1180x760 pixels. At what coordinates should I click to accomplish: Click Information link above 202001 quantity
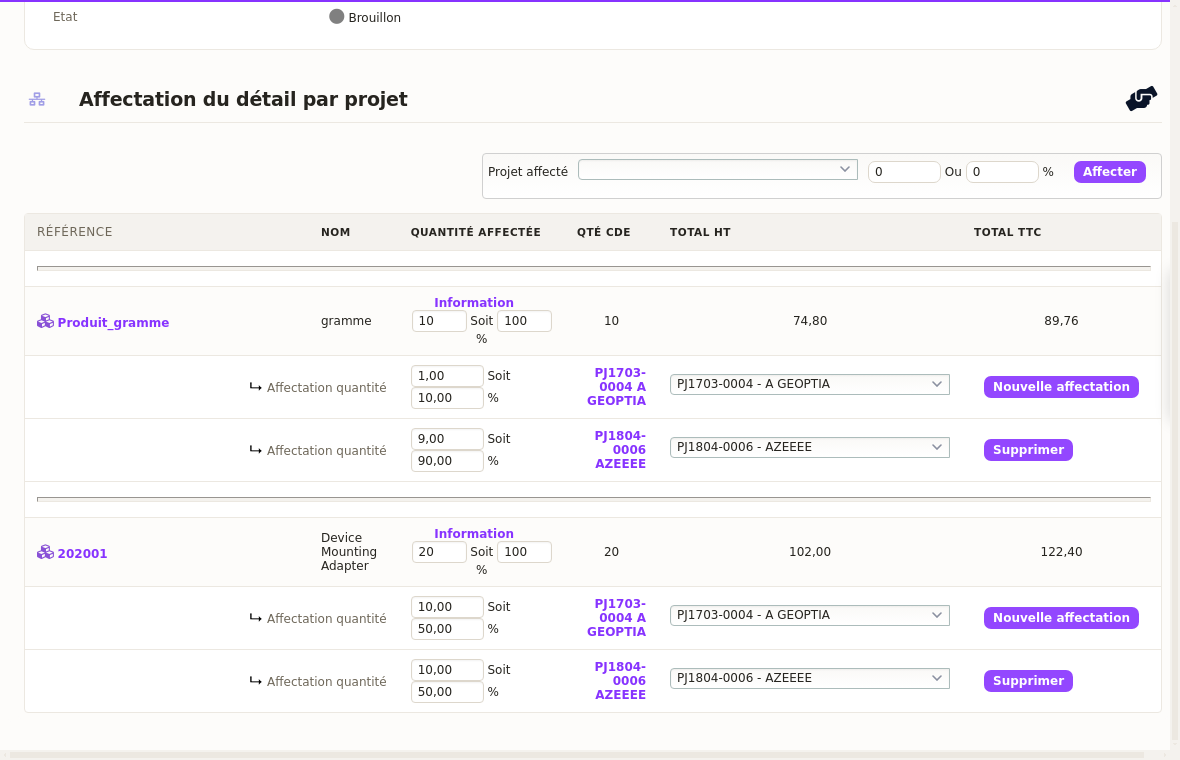click(473, 534)
